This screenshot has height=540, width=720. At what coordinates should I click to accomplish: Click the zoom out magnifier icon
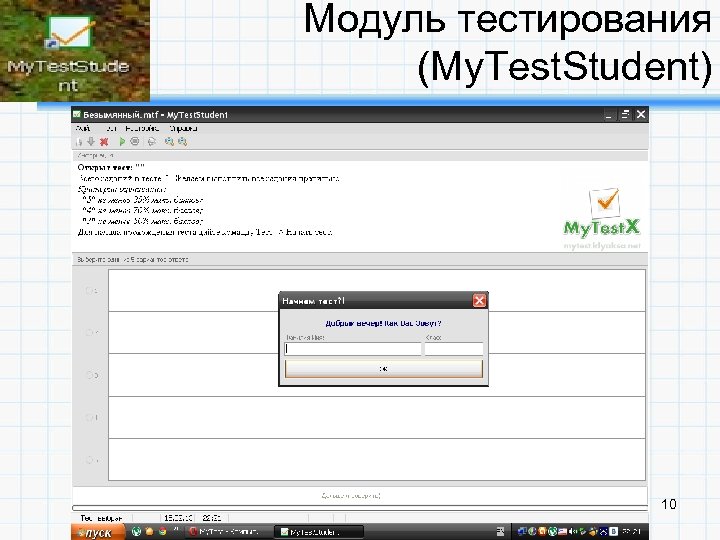coord(182,142)
